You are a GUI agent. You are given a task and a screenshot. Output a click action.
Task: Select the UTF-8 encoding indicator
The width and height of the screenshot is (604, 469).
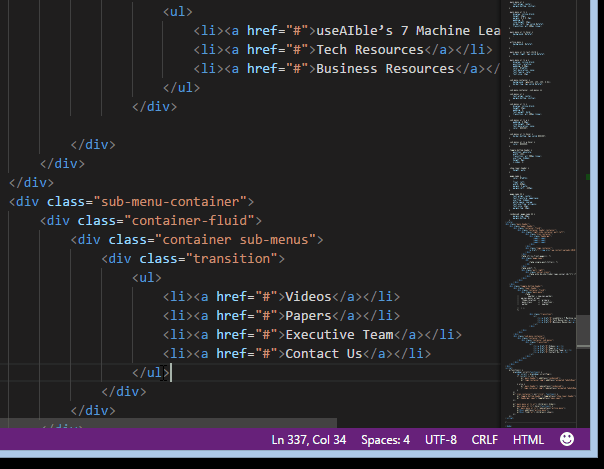[x=440, y=440]
